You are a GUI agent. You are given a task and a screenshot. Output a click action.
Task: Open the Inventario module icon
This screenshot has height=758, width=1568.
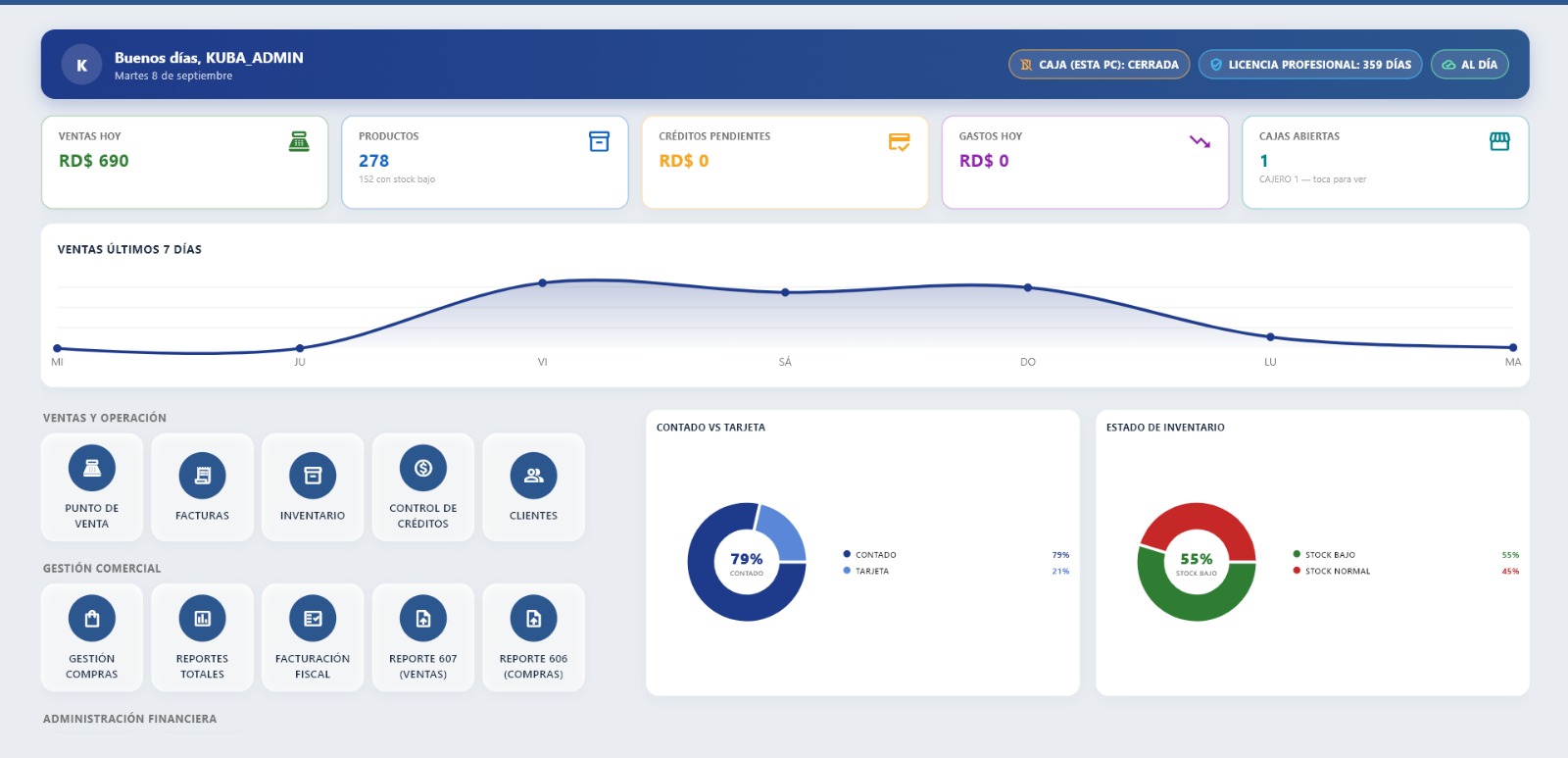pos(313,476)
